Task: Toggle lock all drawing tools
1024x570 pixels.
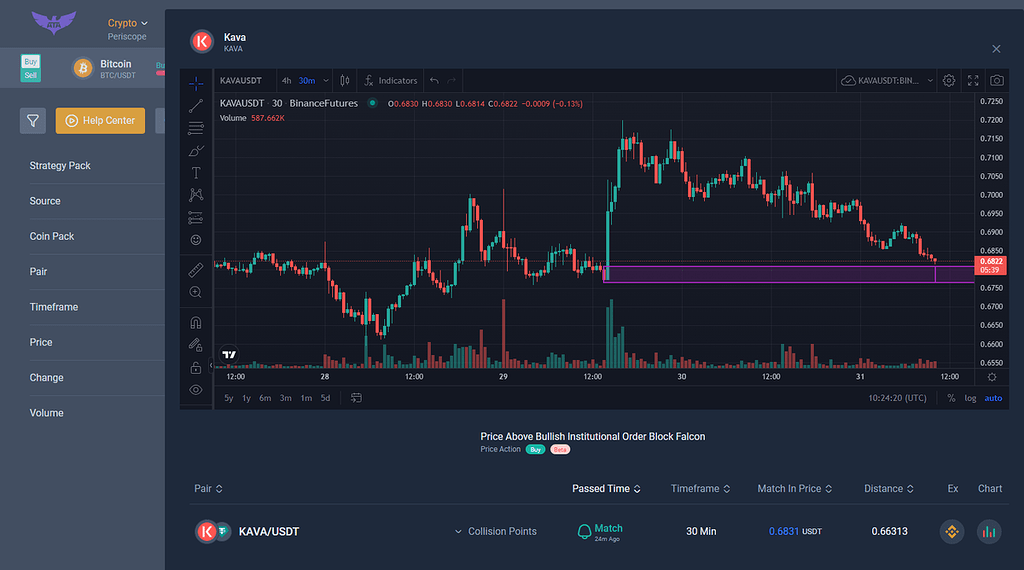Action: coord(196,368)
